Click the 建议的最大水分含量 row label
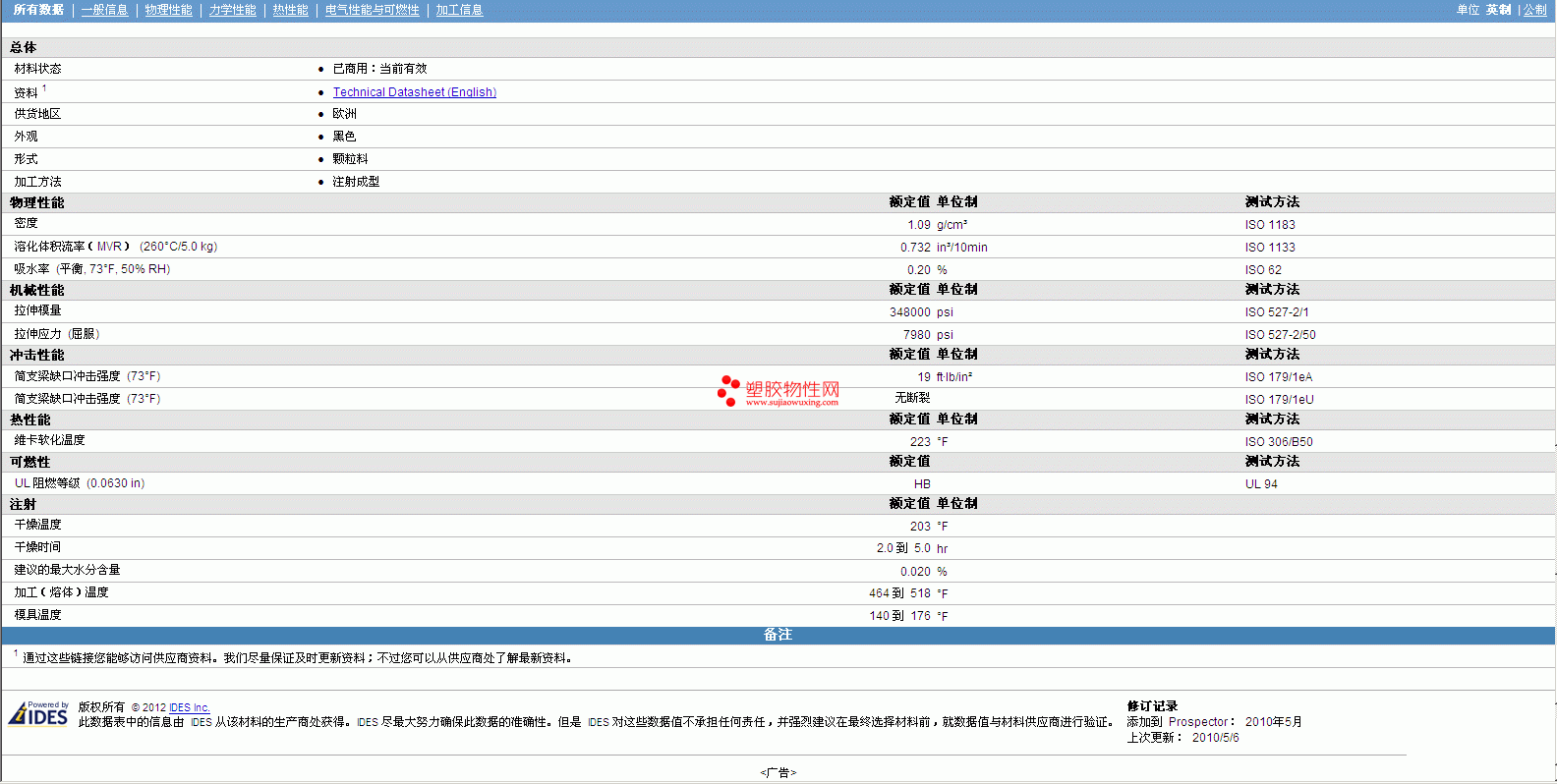Screen dimensions: 1557x784 pyautogui.click(x=67, y=570)
